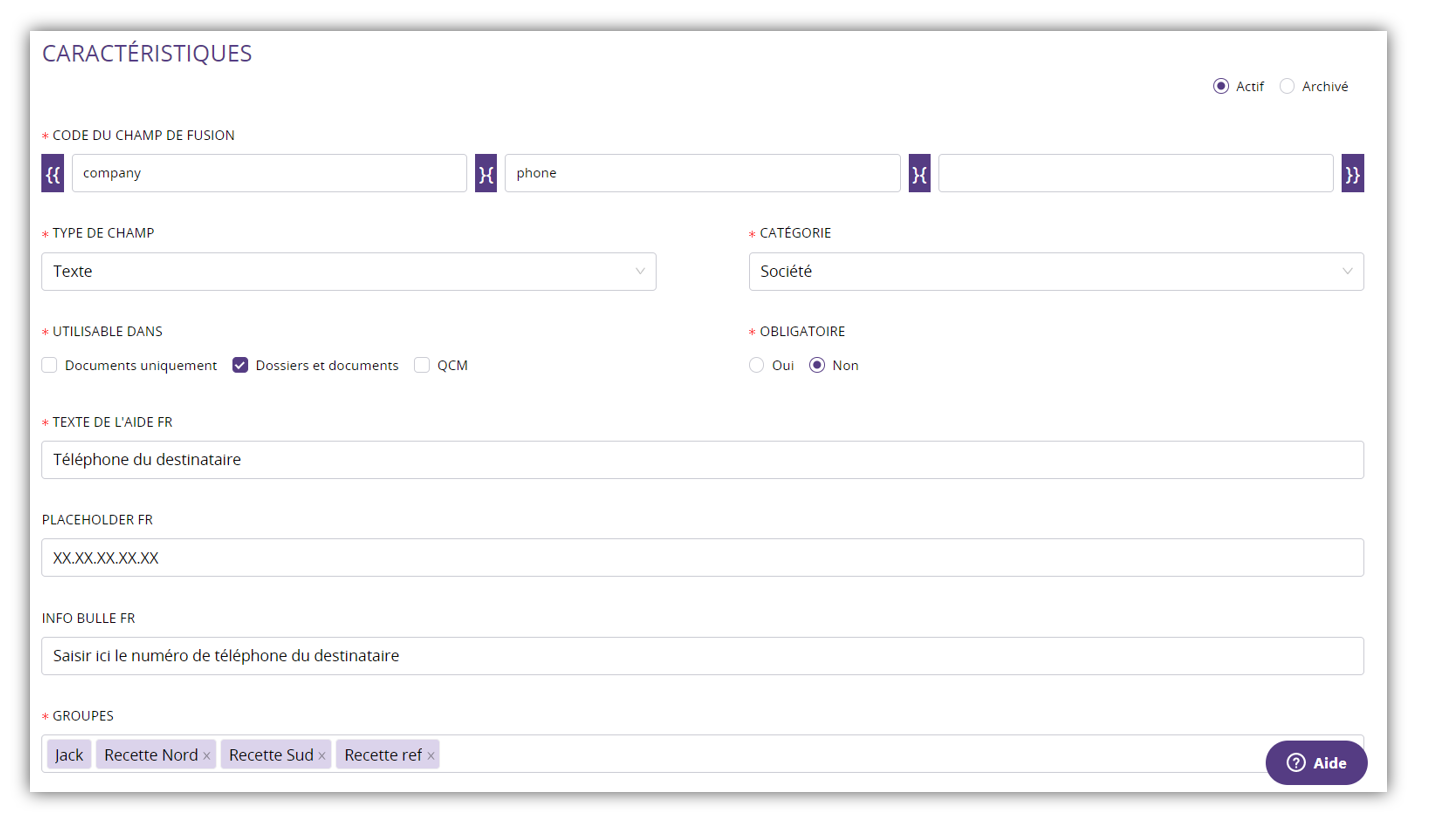Image resolution: width=1433 pixels, height=815 pixels.
Task: Click the opening double-brace icon before company
Action: [x=52, y=173]
